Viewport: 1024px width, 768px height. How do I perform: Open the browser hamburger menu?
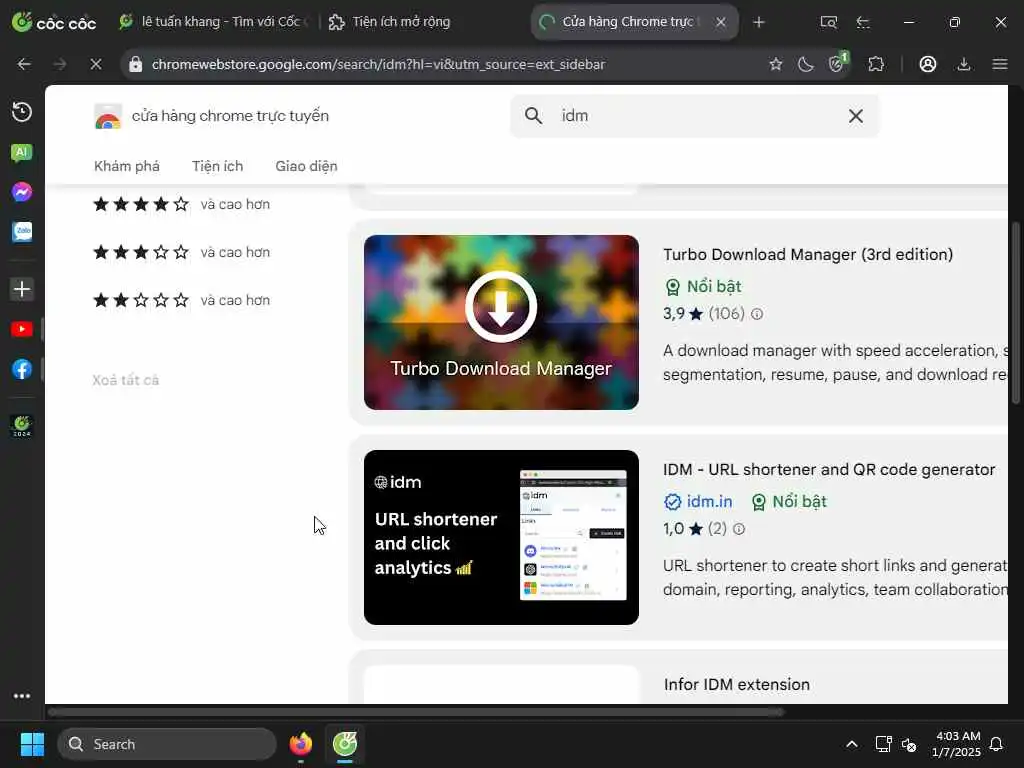tap(1000, 64)
